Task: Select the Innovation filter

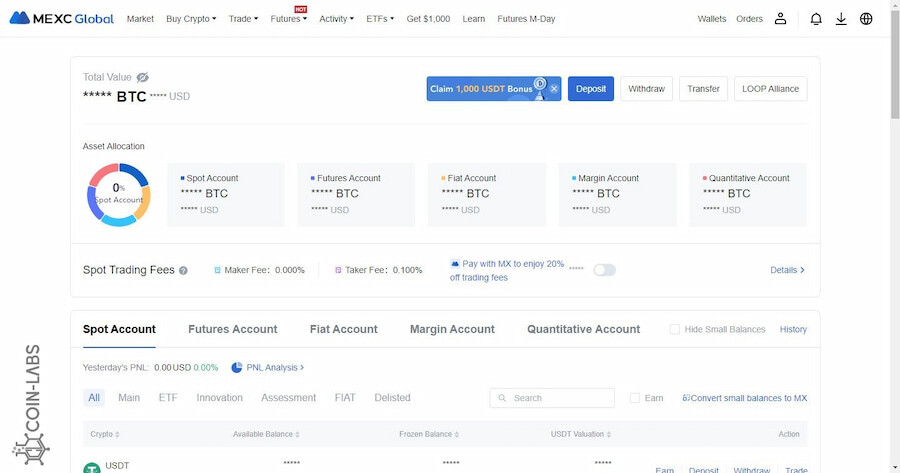Action: click(219, 397)
